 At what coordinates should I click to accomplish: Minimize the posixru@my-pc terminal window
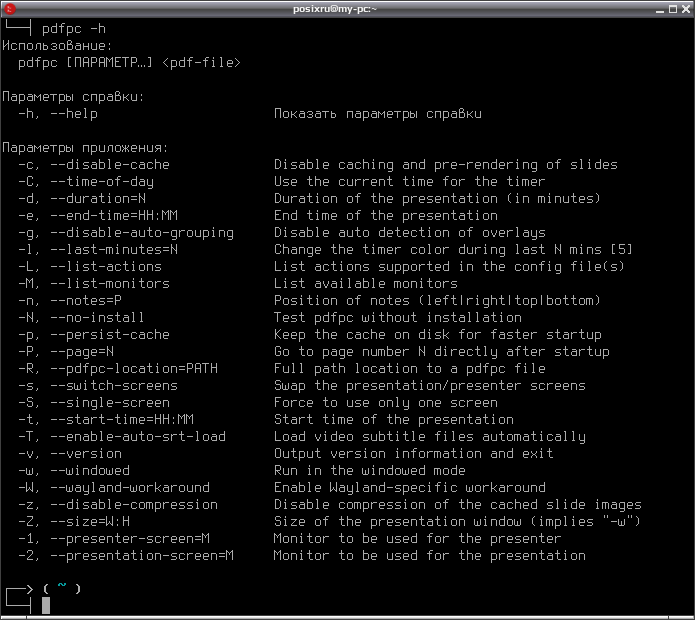pyautogui.click(x=660, y=9)
